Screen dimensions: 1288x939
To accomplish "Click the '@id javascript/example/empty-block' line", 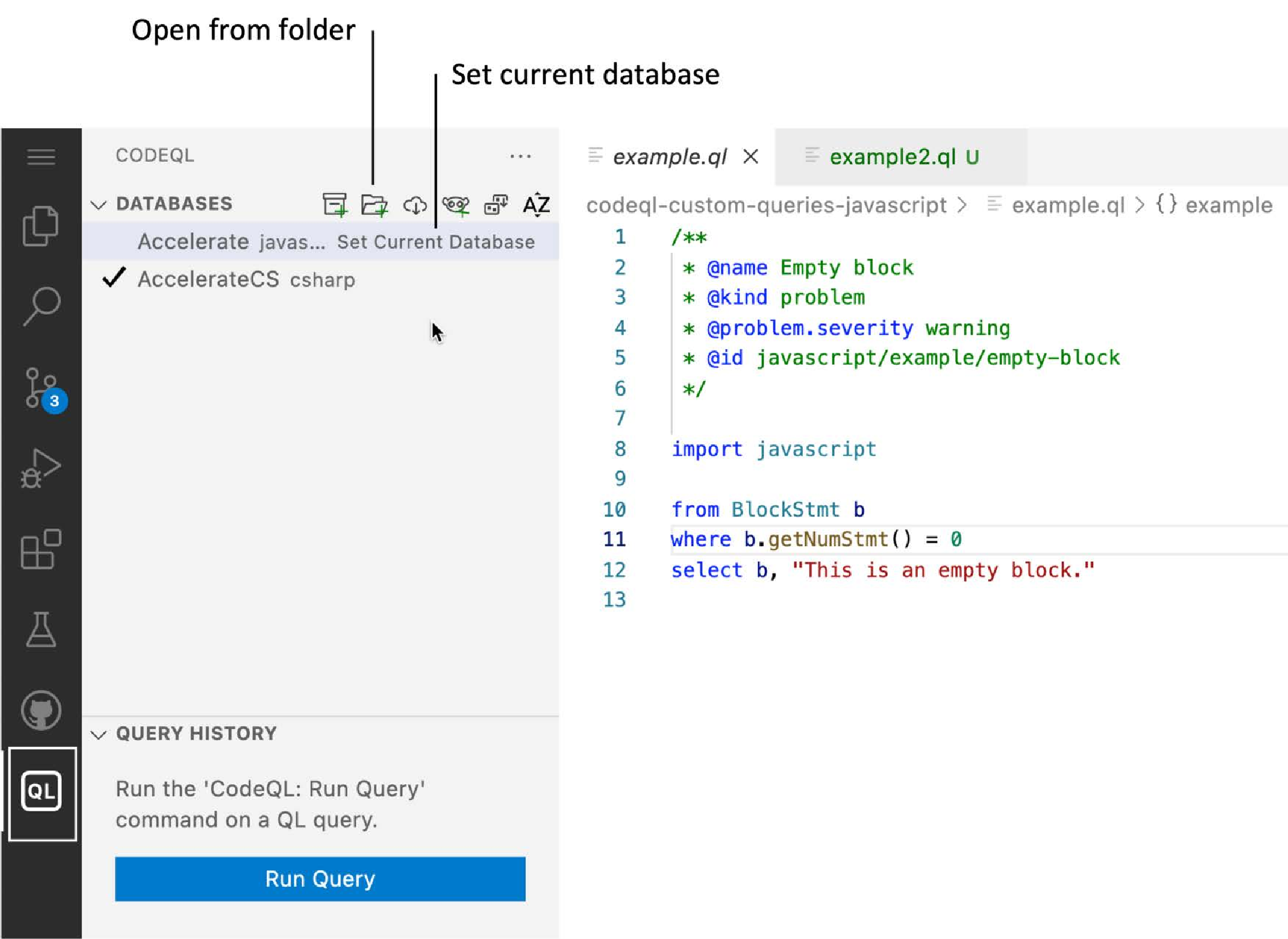I will [x=900, y=358].
